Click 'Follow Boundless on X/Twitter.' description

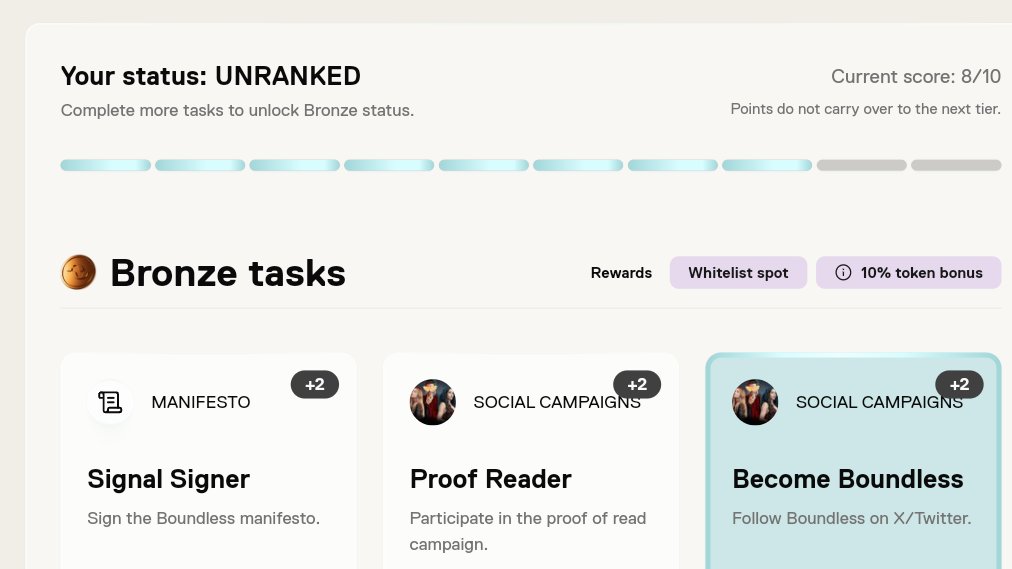[x=851, y=518]
